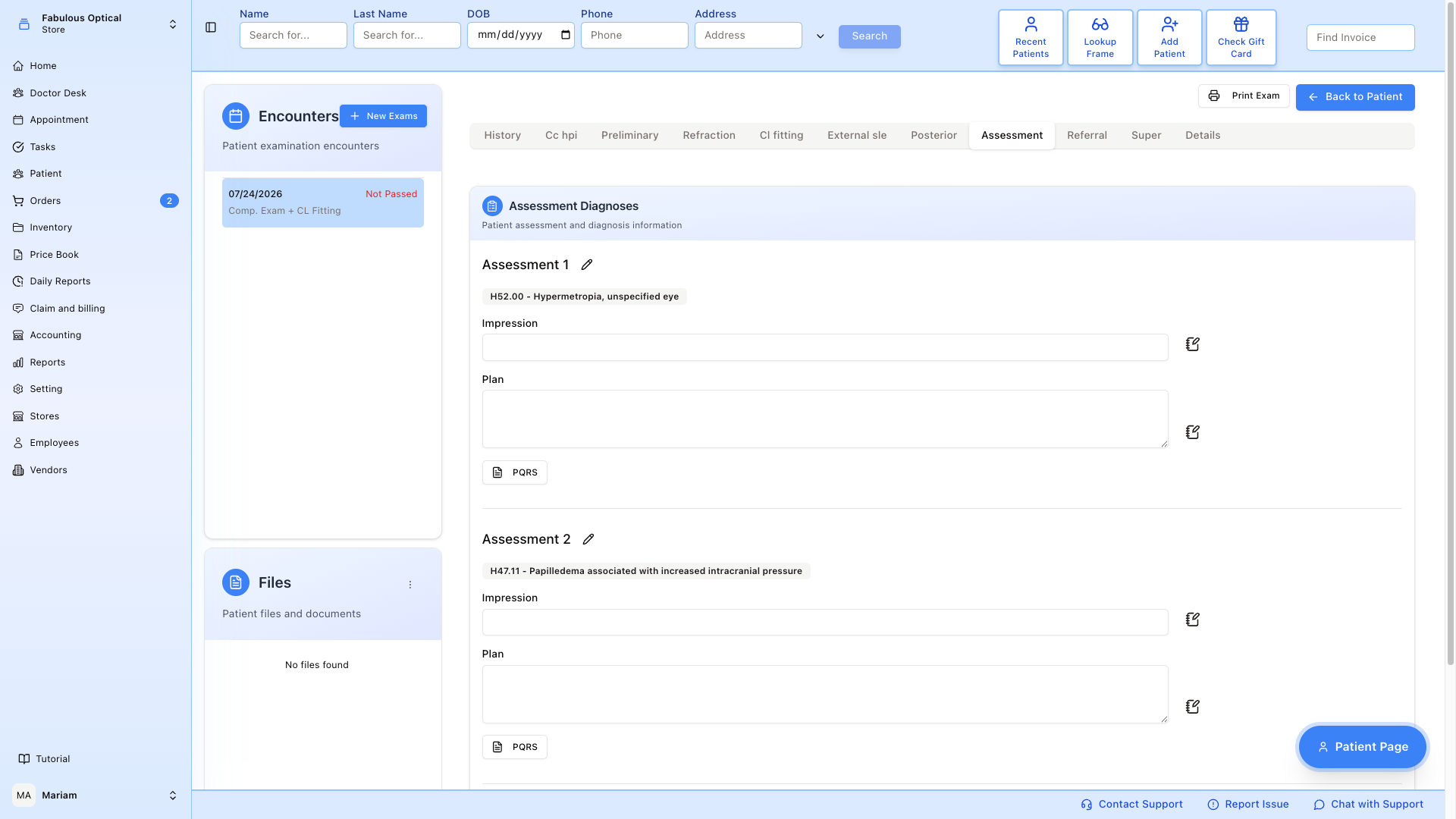Open Assessment 2 Plan note template icon
This screenshot has width=1456, height=819.
click(x=1193, y=707)
